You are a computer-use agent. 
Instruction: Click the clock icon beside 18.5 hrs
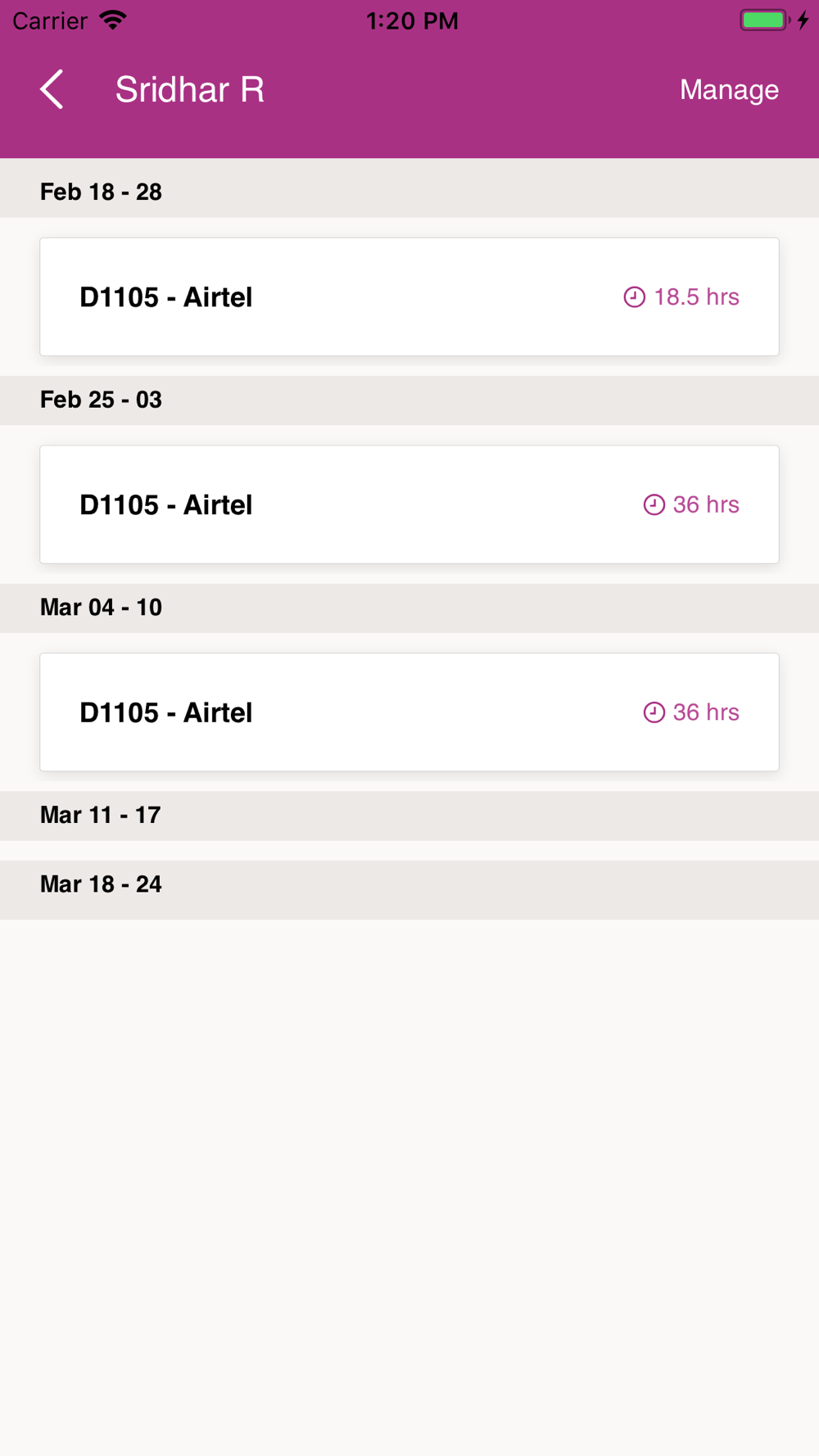tap(634, 297)
